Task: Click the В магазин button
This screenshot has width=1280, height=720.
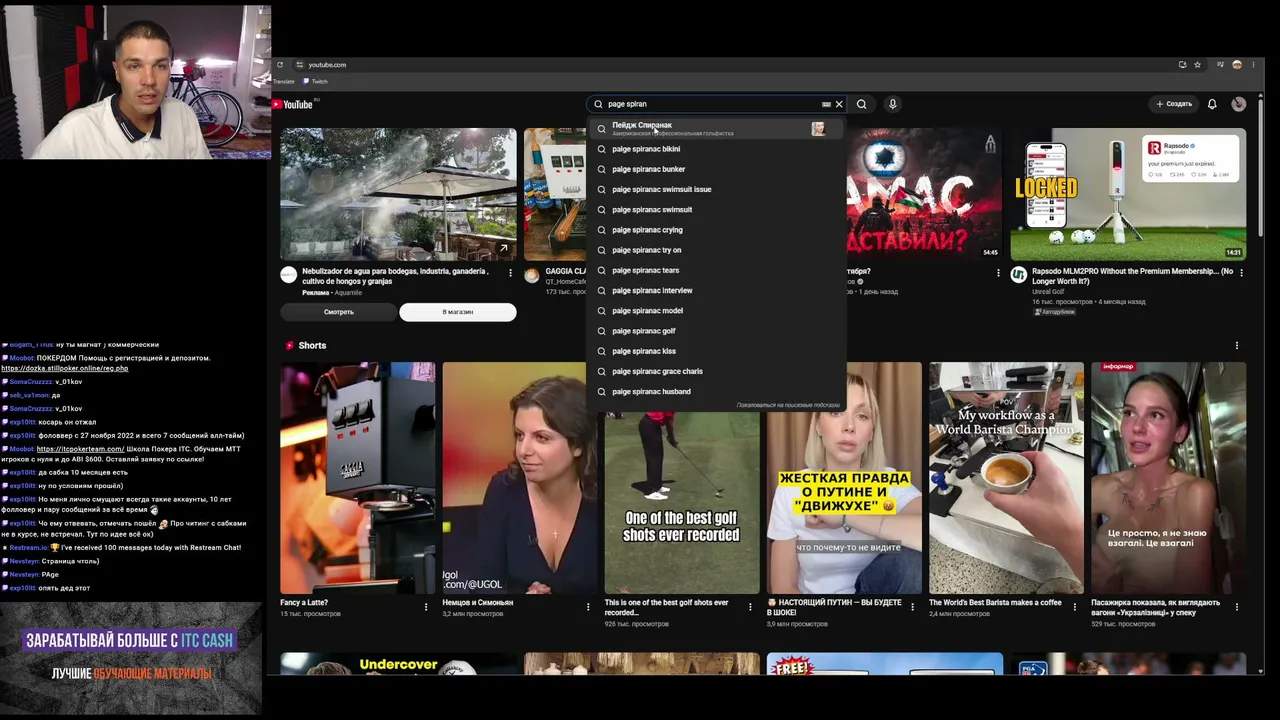Action: point(458,312)
